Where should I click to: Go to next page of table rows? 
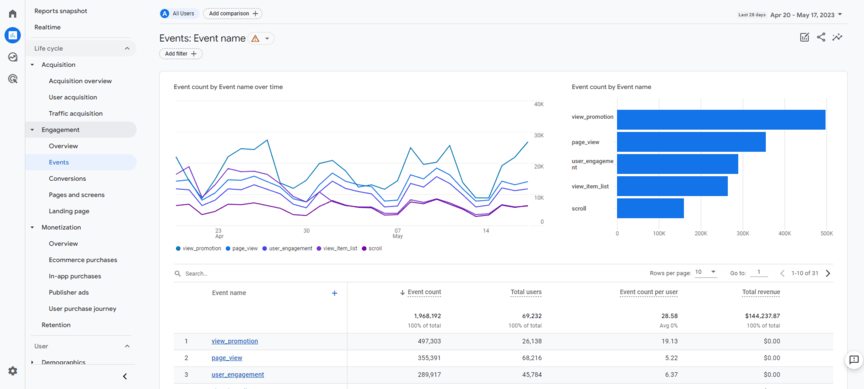pyautogui.click(x=828, y=273)
